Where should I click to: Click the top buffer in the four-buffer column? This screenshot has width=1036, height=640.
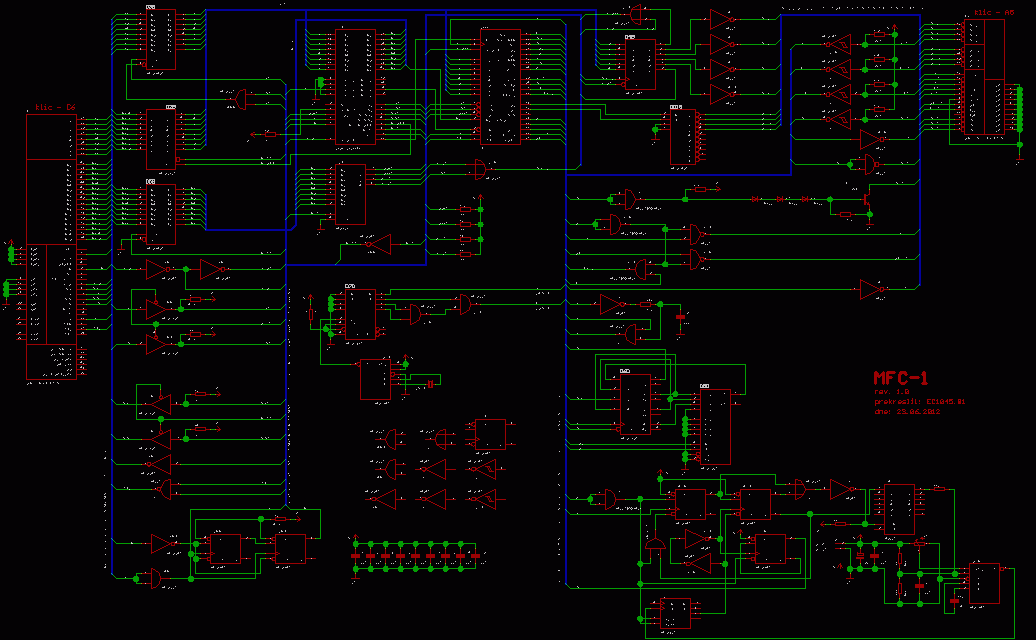pyautogui.click(x=722, y=20)
